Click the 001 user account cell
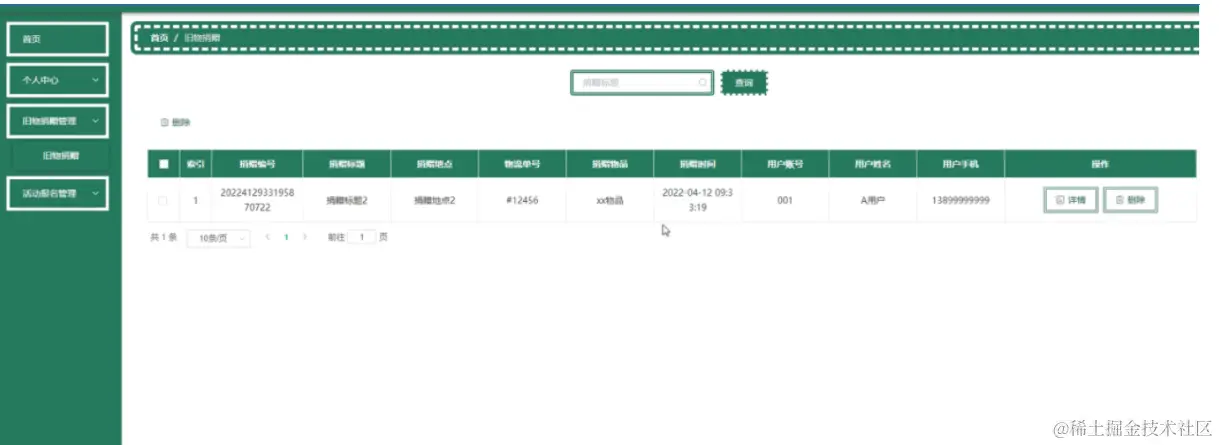 click(x=785, y=201)
